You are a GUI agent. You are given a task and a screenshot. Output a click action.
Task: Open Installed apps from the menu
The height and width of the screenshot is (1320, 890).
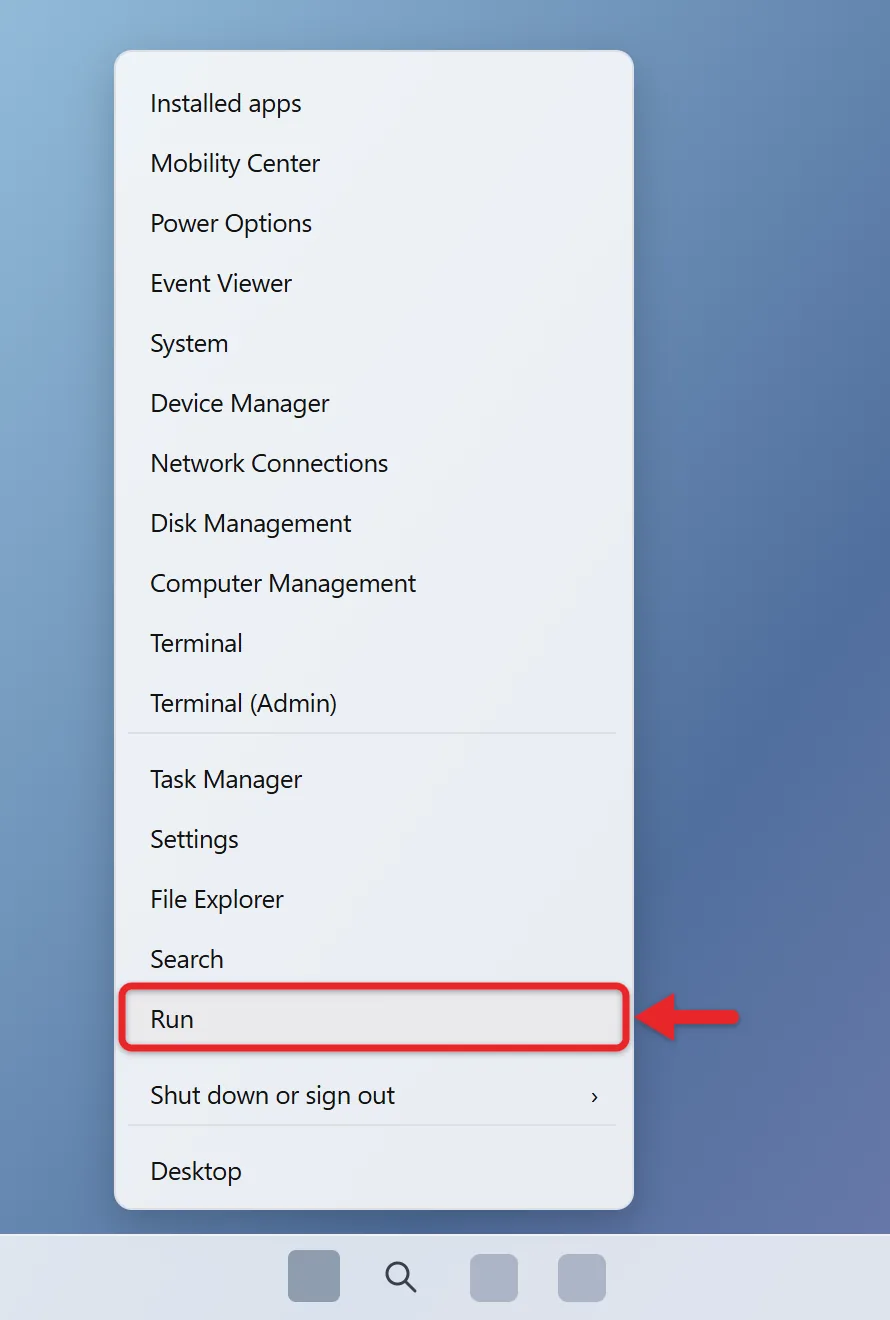click(374, 104)
